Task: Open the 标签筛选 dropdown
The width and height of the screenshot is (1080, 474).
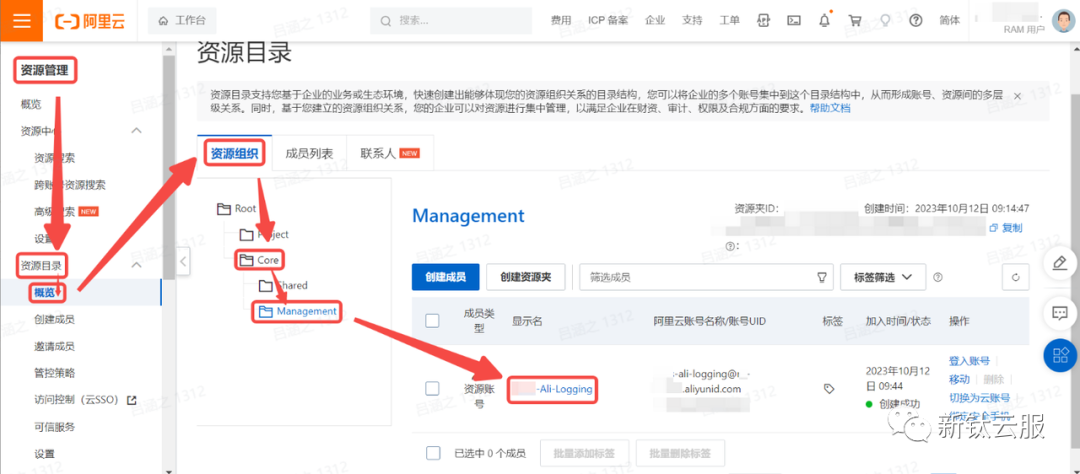Action: tap(882, 277)
